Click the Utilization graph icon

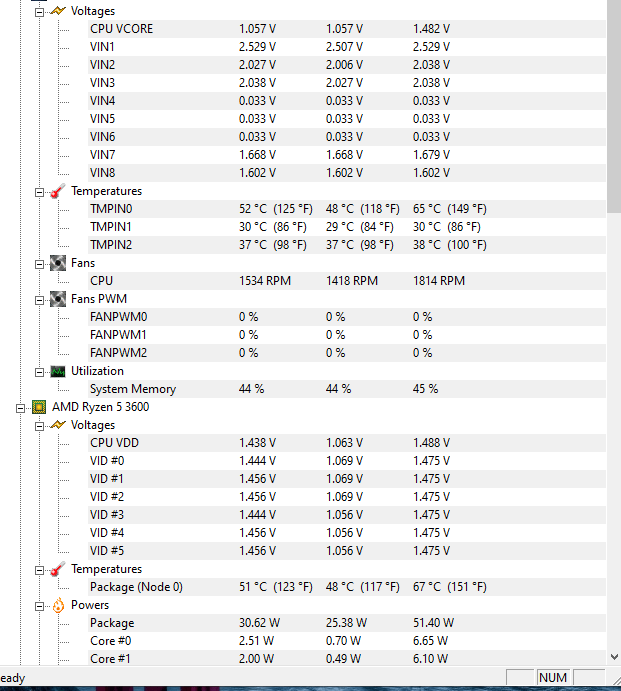tap(58, 371)
